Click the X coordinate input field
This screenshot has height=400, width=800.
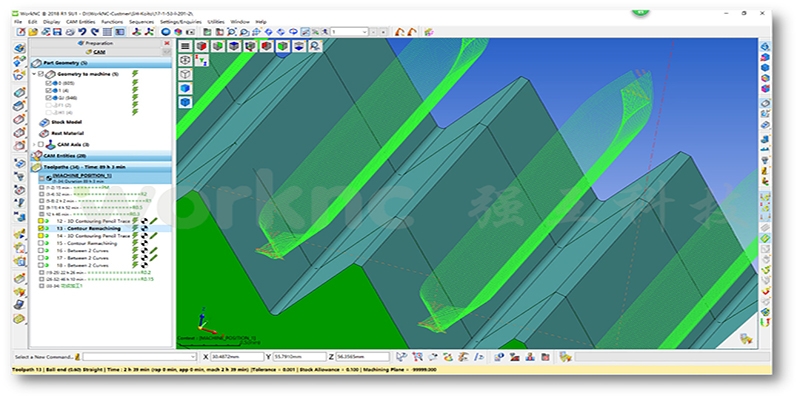(x=237, y=357)
